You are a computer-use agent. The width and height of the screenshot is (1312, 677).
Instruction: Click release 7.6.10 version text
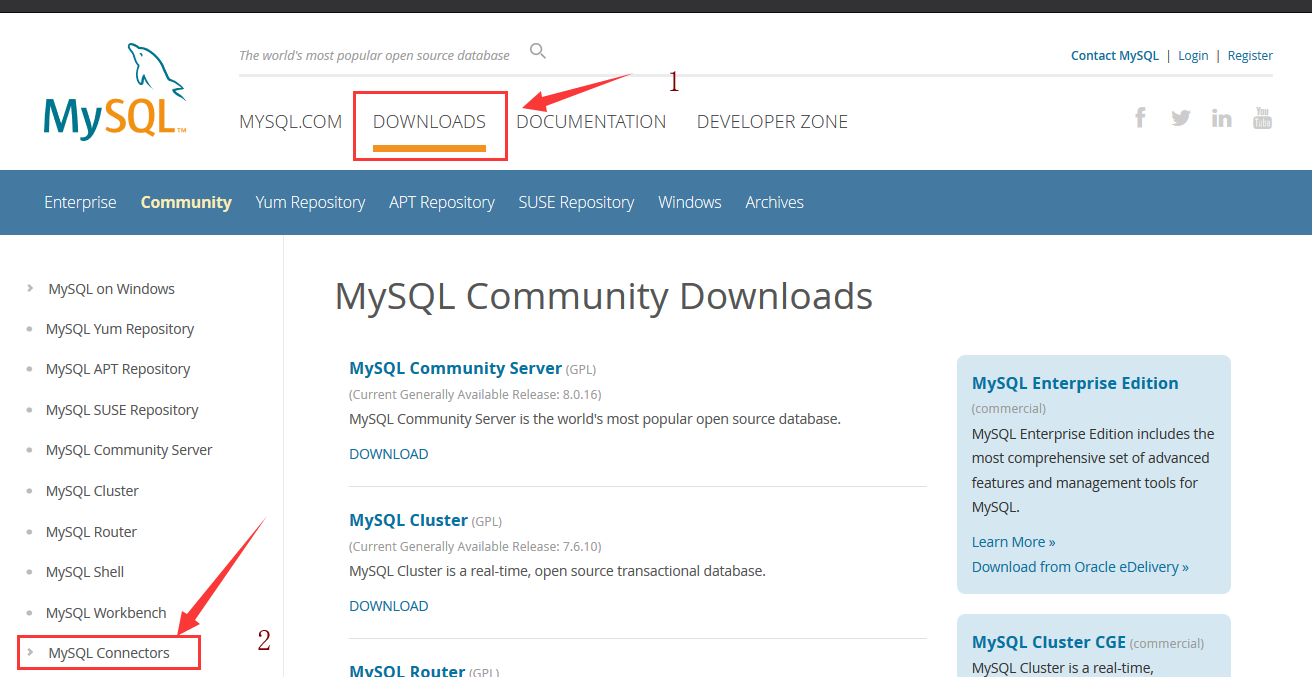coord(578,546)
